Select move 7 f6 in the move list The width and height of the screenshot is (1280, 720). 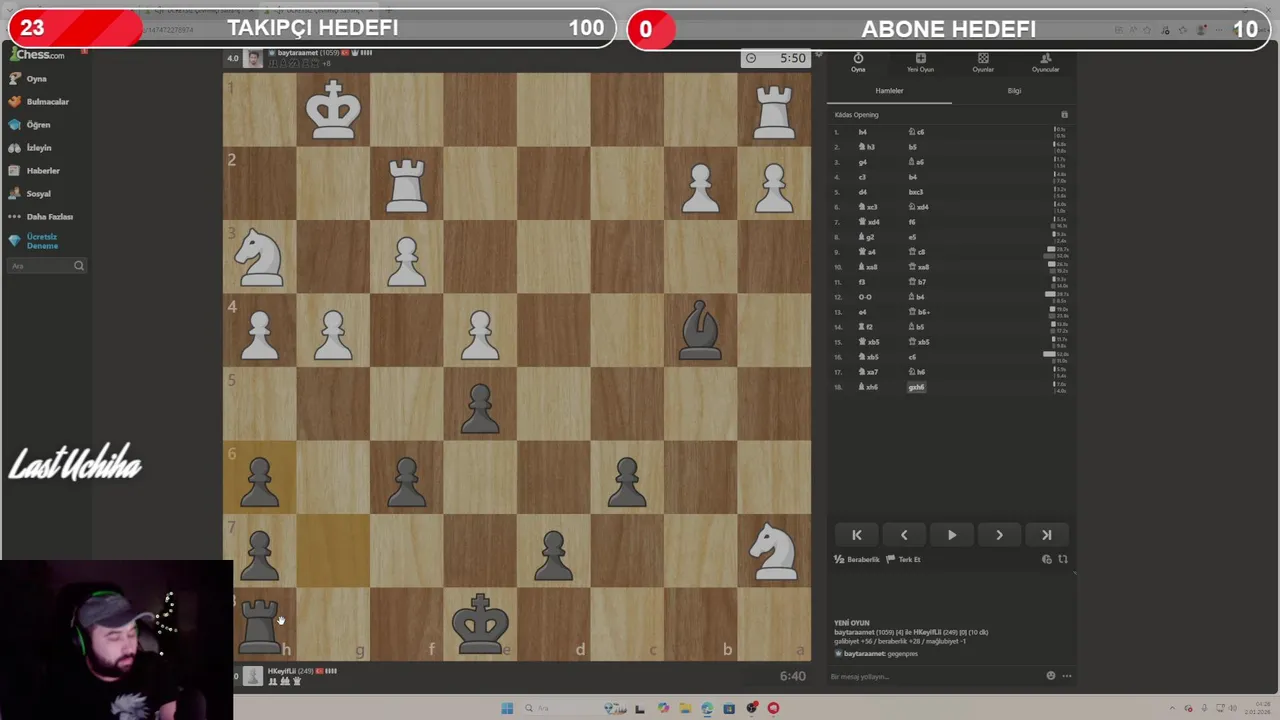[912, 222]
